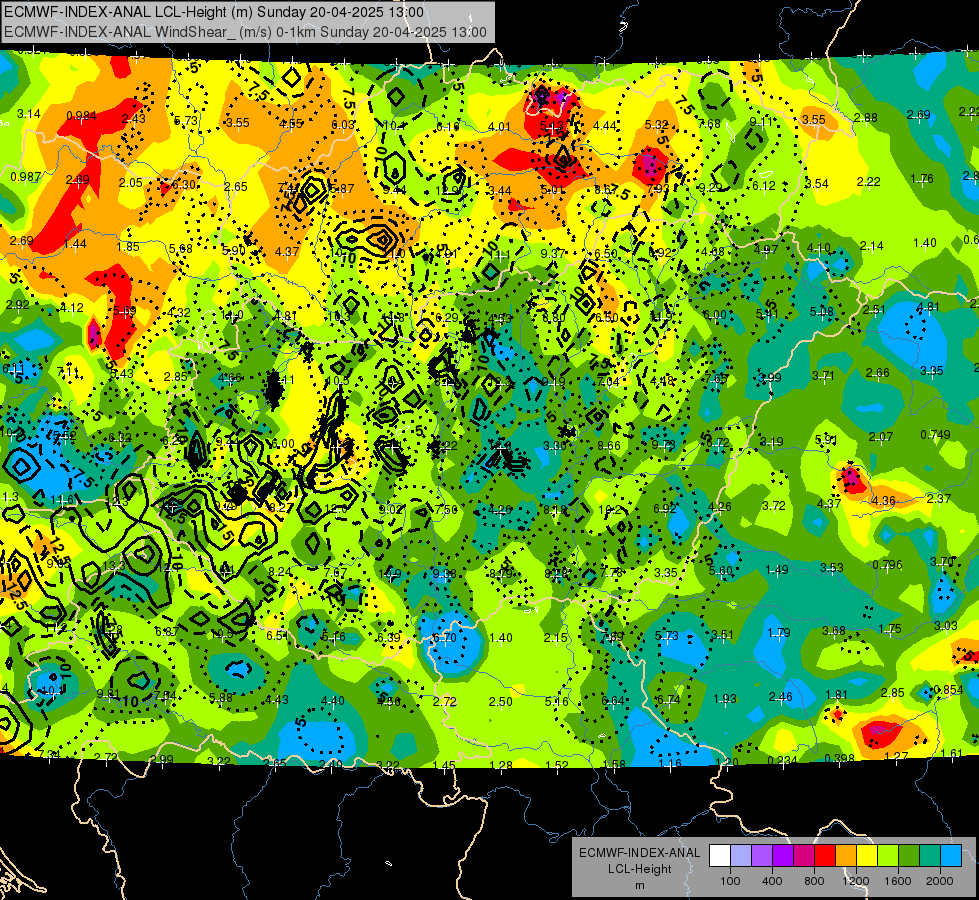
Task: Click map value 1.93
Action: tap(725, 698)
